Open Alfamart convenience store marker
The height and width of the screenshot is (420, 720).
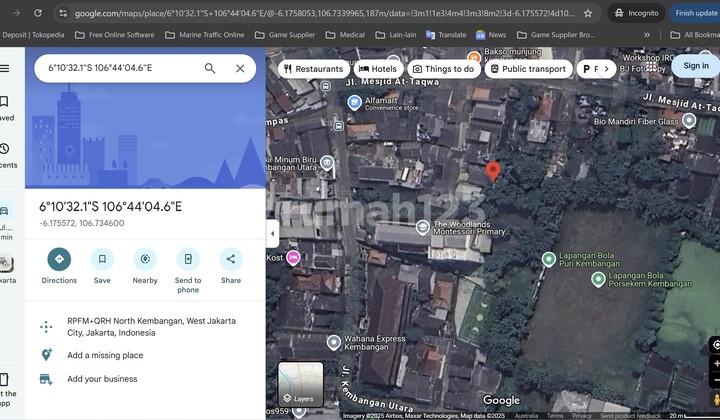[x=354, y=102]
